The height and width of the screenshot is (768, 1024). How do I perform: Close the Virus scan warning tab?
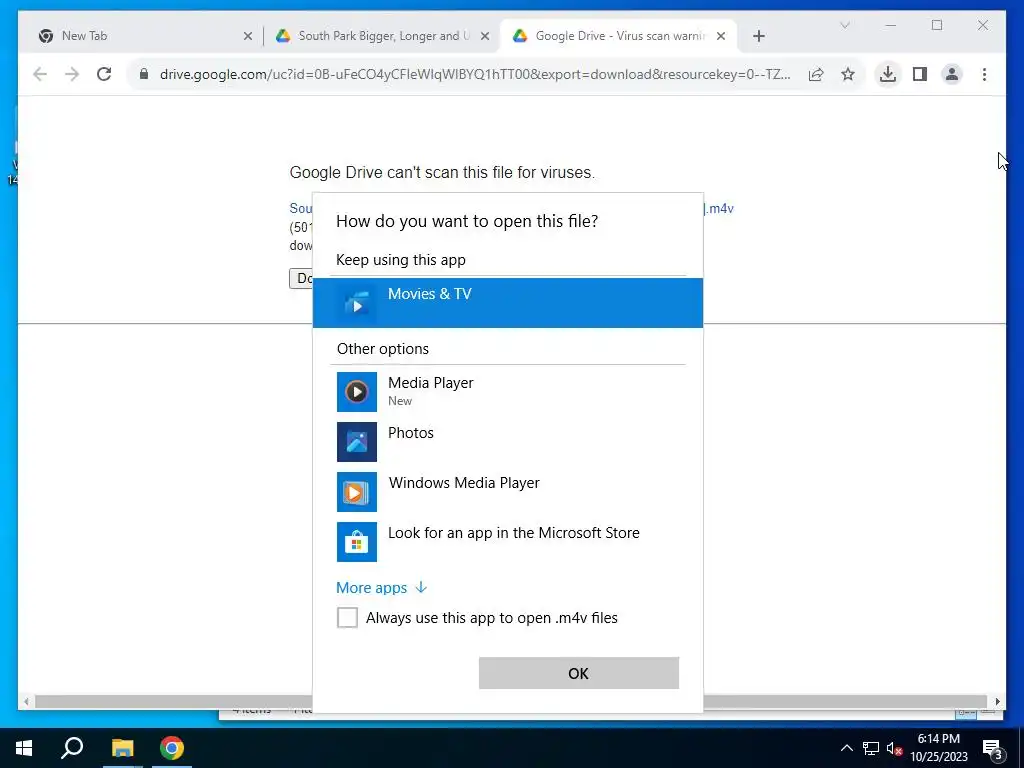720,37
